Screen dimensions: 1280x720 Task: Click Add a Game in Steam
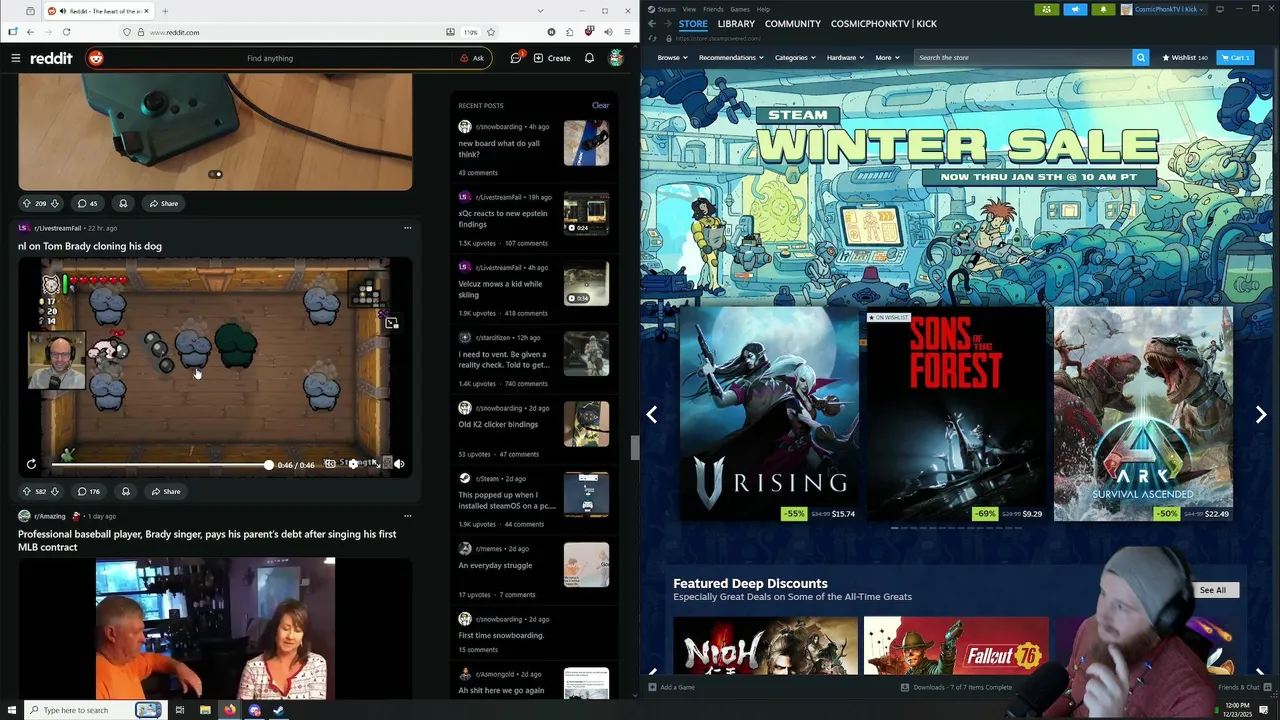[x=671, y=687]
